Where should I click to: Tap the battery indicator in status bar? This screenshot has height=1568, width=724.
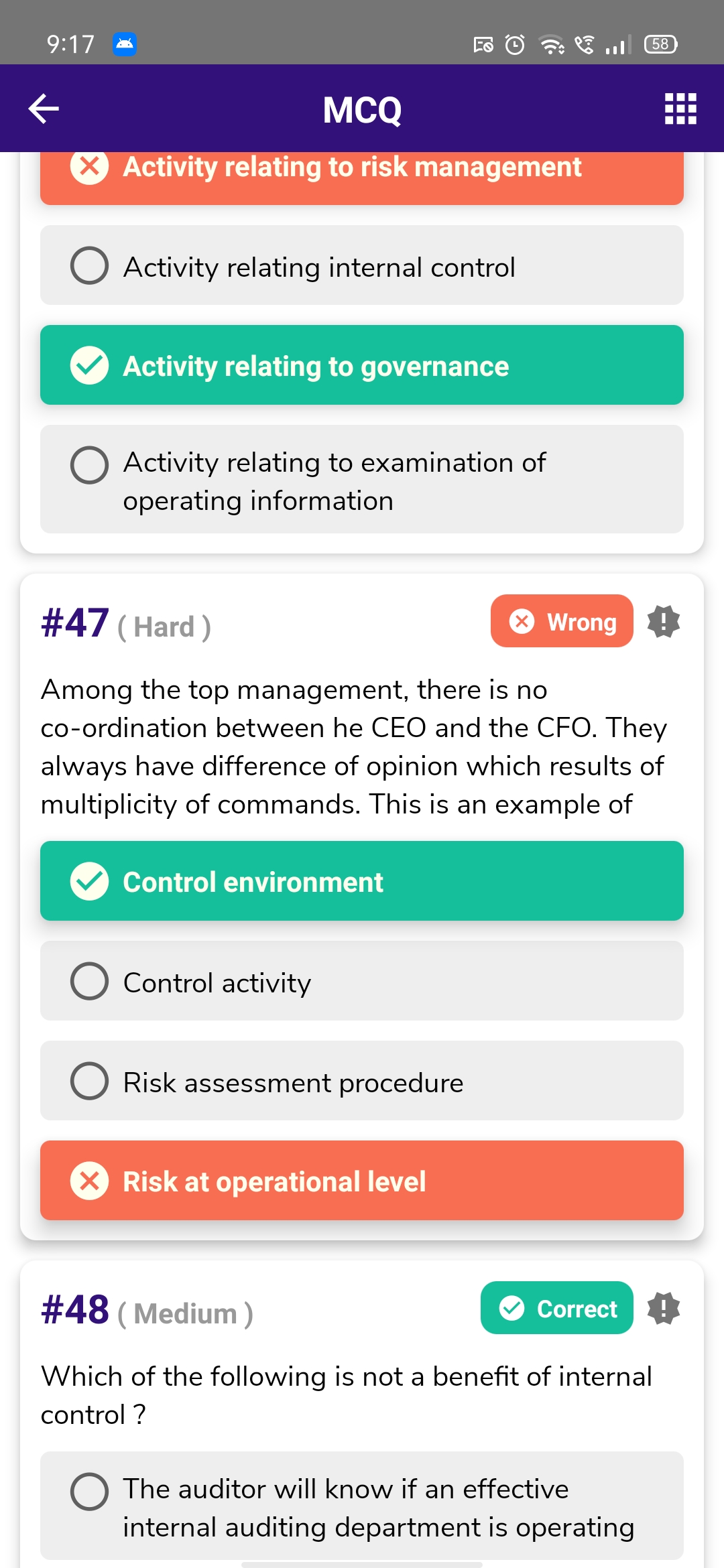pyautogui.click(x=660, y=44)
